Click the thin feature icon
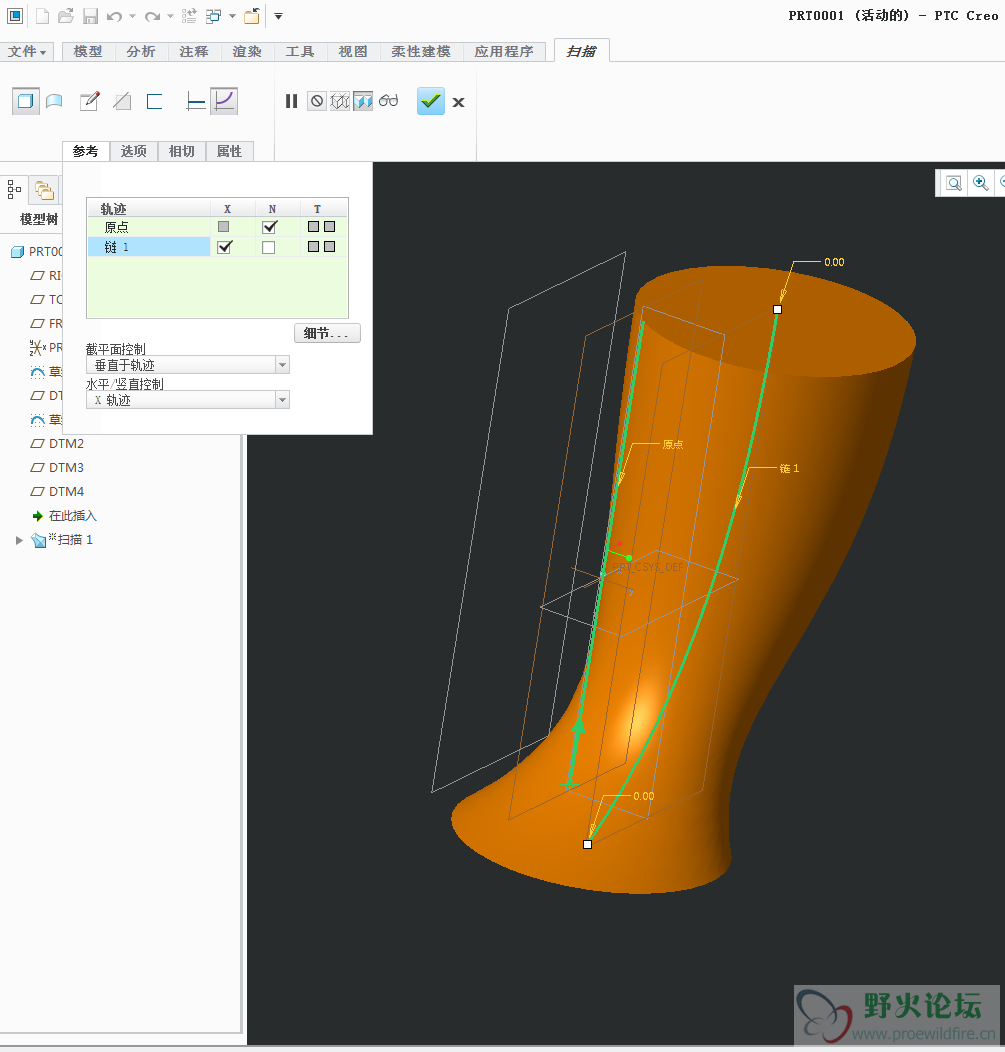 click(155, 101)
